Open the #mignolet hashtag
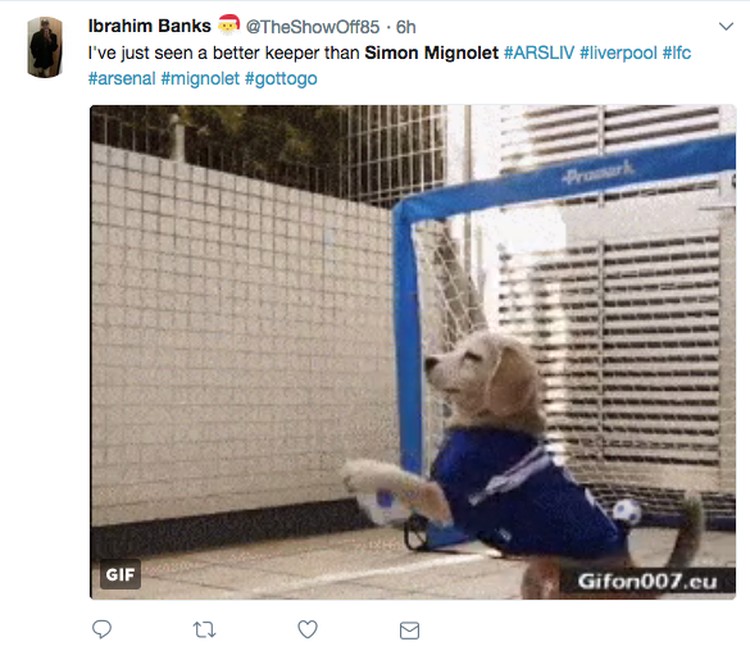The height and width of the screenshot is (651, 750). [200, 78]
